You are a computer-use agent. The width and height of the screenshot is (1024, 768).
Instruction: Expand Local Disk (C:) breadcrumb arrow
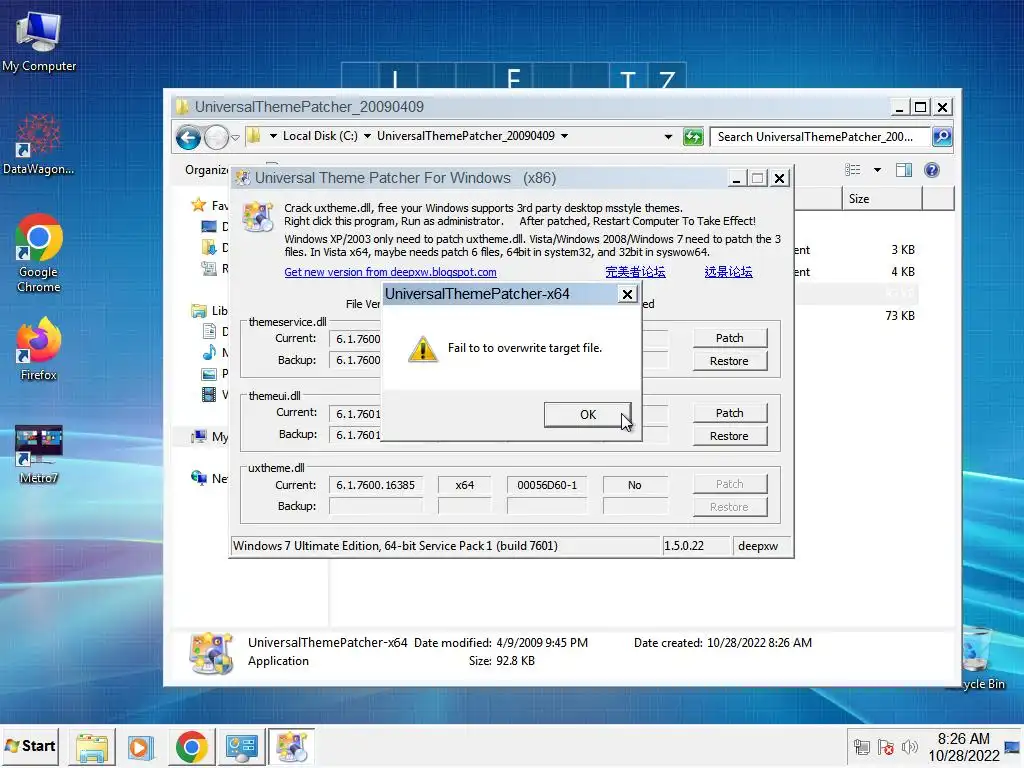click(367, 136)
